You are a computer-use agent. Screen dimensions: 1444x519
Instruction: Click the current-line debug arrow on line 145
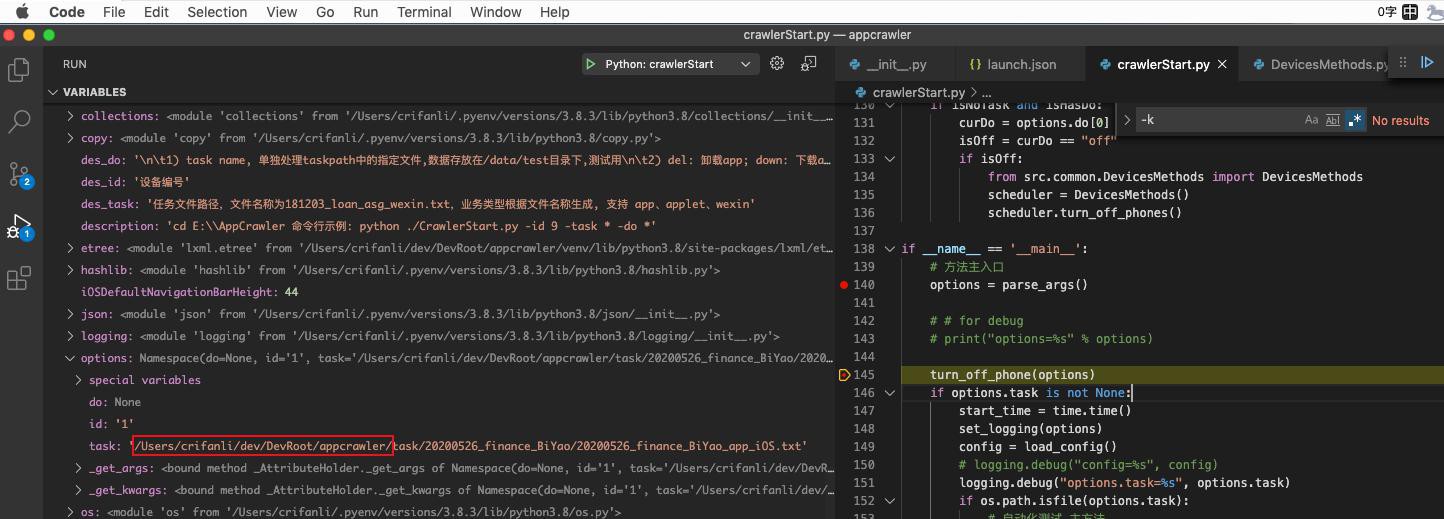coord(845,375)
